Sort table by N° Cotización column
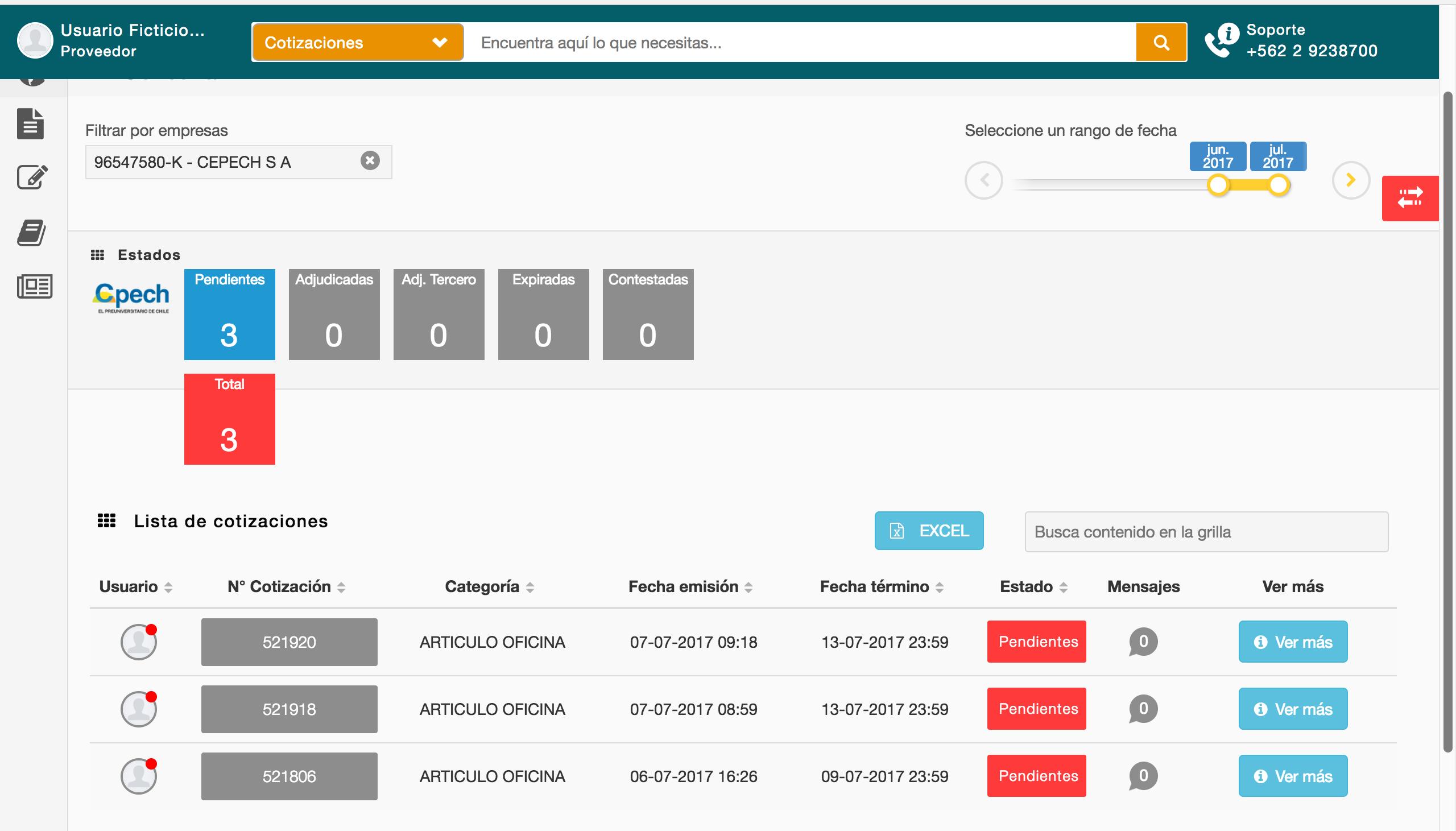The height and width of the screenshot is (831, 1456). (287, 587)
